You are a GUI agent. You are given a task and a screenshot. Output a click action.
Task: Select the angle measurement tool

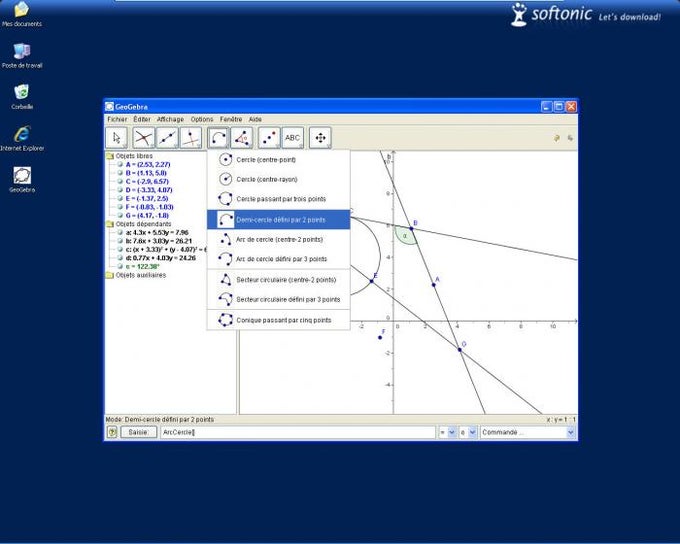pyautogui.click(x=242, y=138)
